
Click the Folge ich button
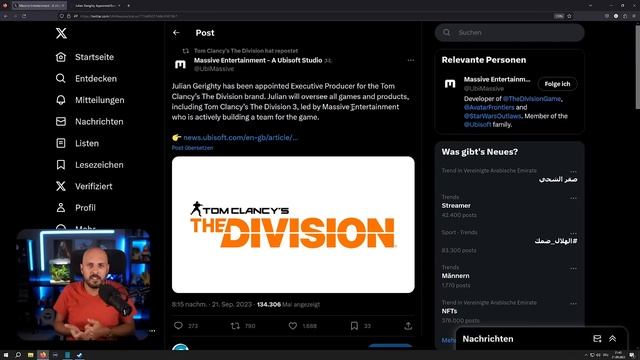click(557, 84)
